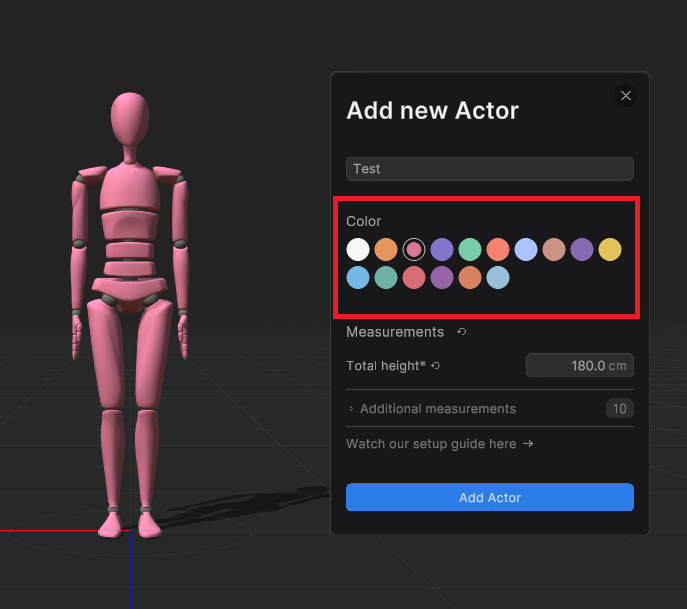Click the Total height 180.0 cm field
The image size is (687, 609).
point(580,365)
